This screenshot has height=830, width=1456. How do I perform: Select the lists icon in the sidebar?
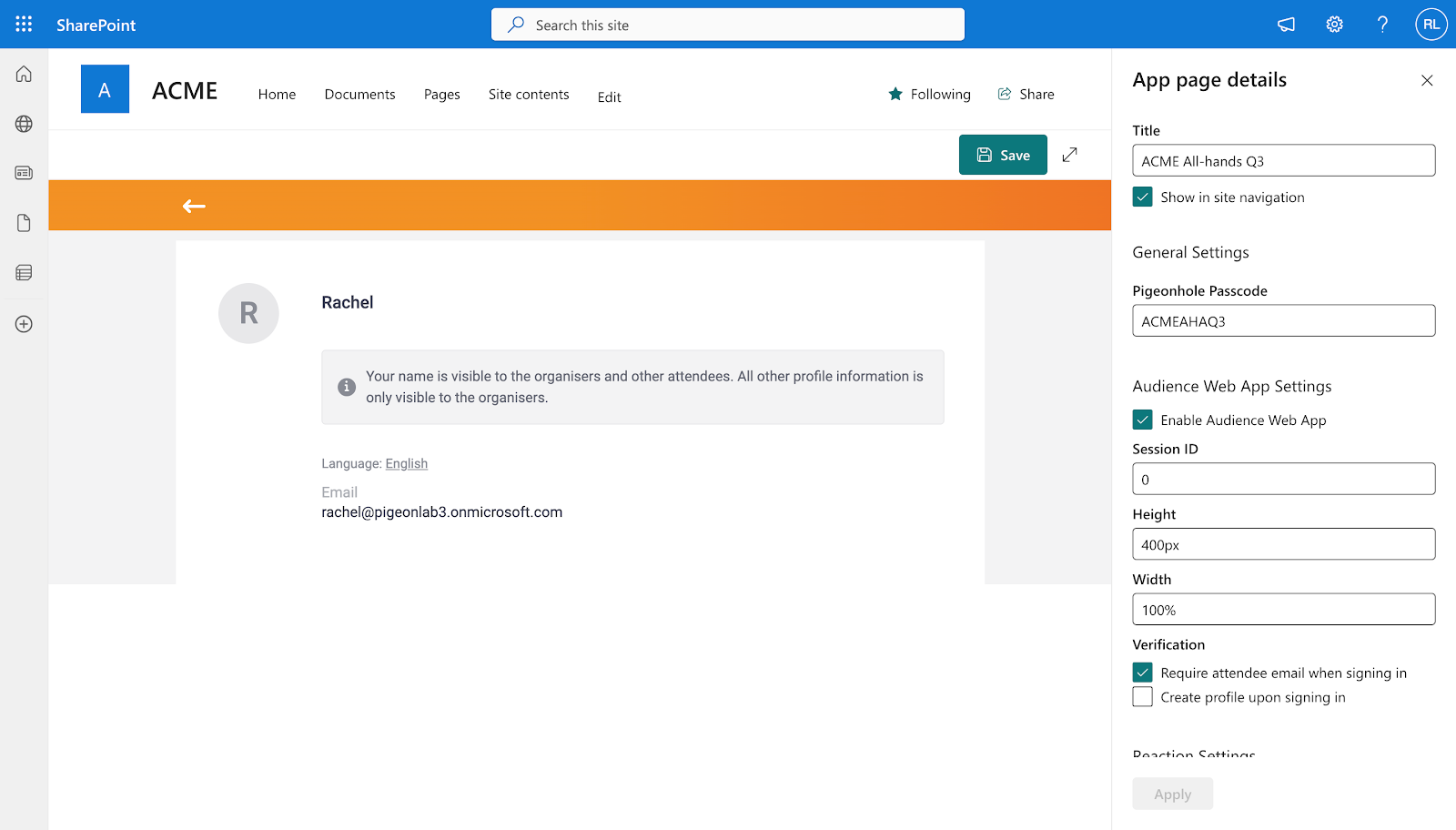pyautogui.click(x=23, y=272)
